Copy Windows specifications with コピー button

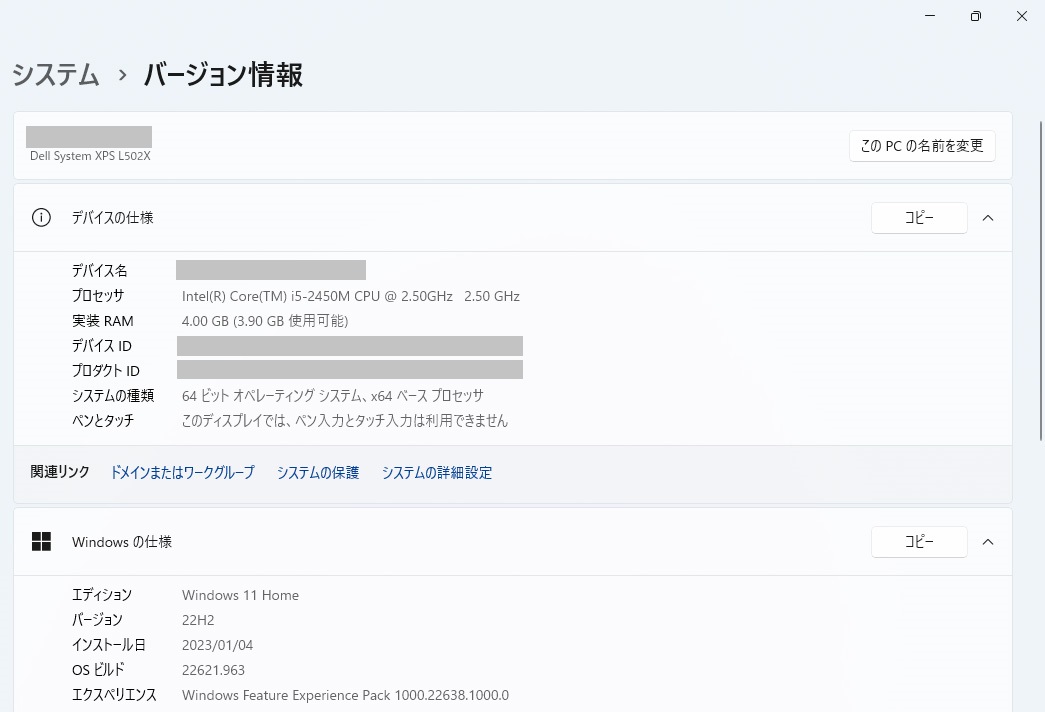pos(919,542)
